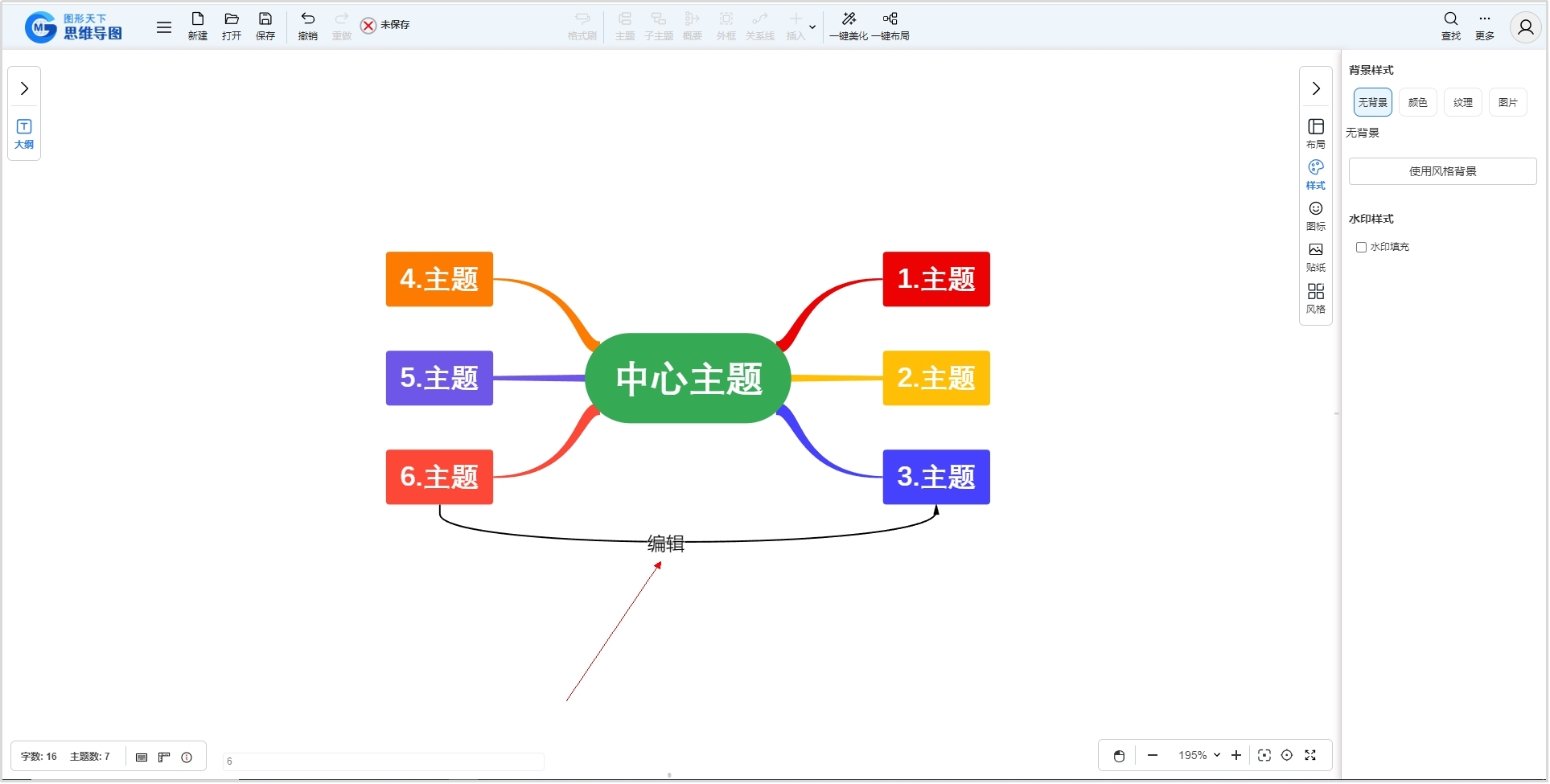This screenshot has height=784, width=1550.
Task: Select the purple 5.主题 node
Action: [x=439, y=378]
